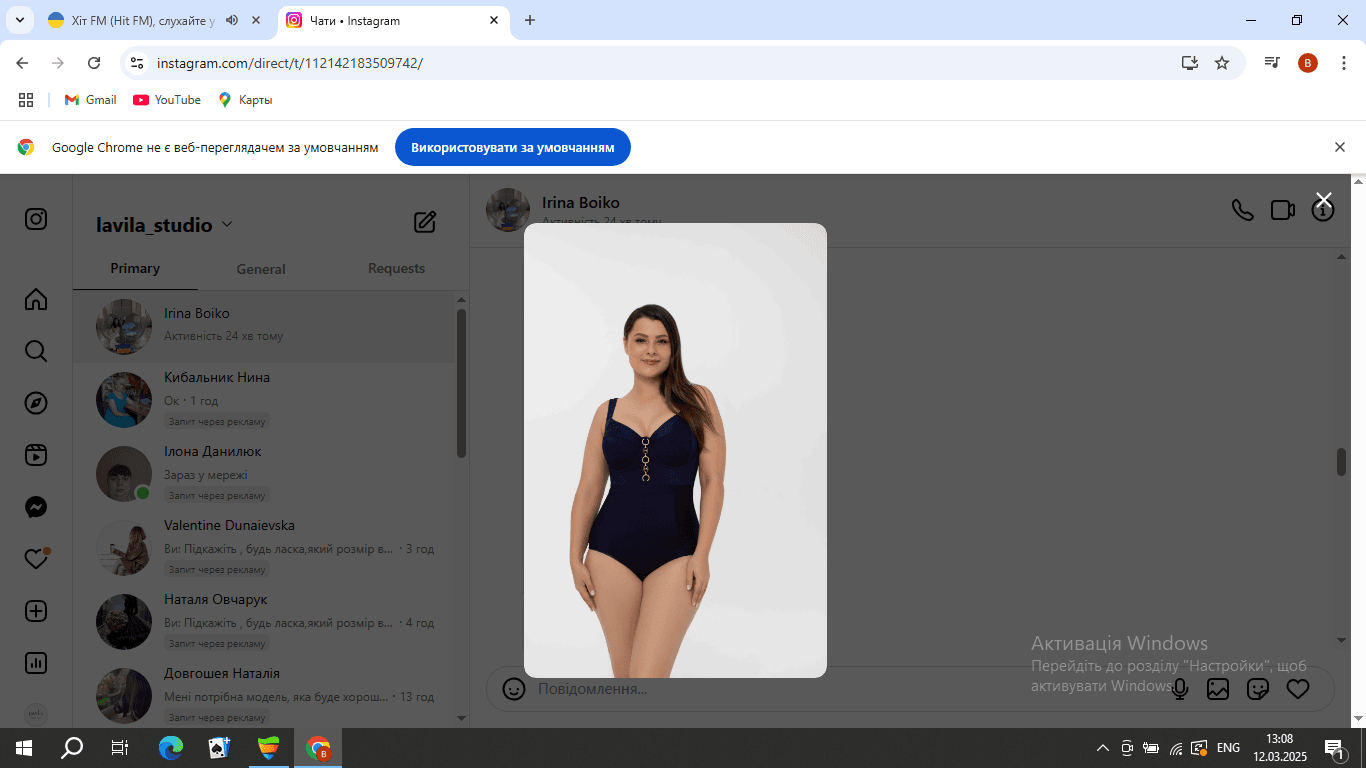1366x768 pixels.
Task: Switch to the Primary inbox tab
Action: click(x=135, y=268)
